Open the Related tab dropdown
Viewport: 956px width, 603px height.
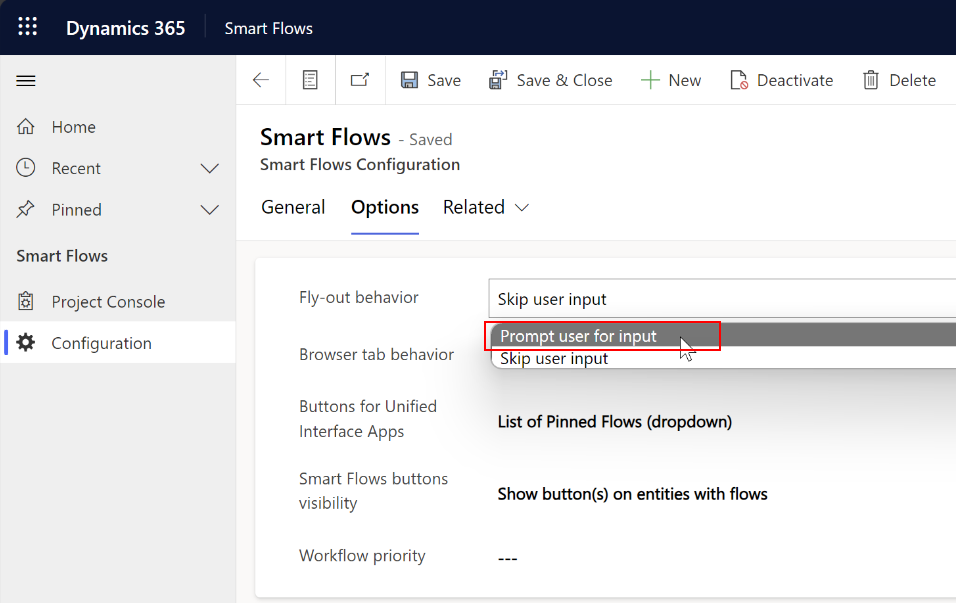[486, 207]
